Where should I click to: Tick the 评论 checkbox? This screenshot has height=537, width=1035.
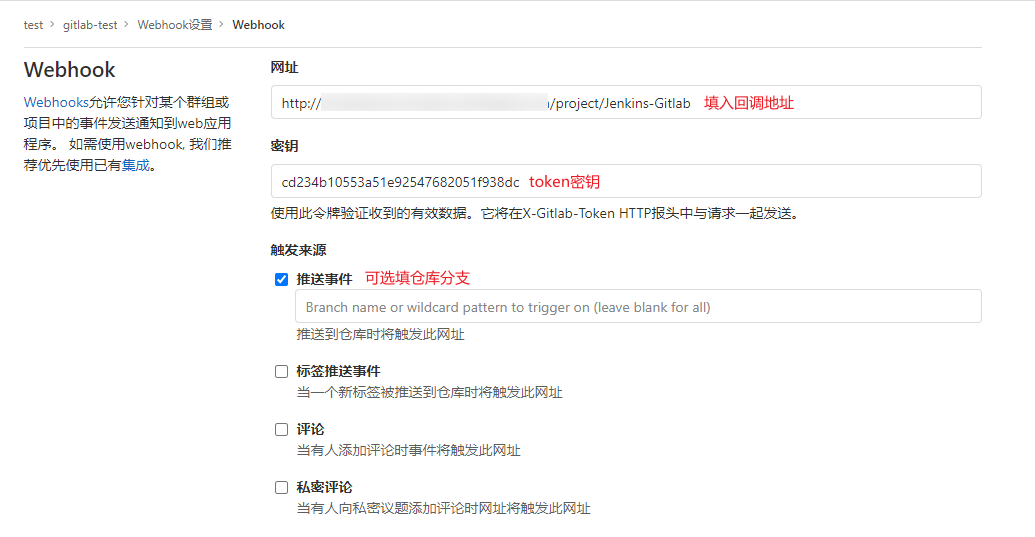tap(282, 429)
